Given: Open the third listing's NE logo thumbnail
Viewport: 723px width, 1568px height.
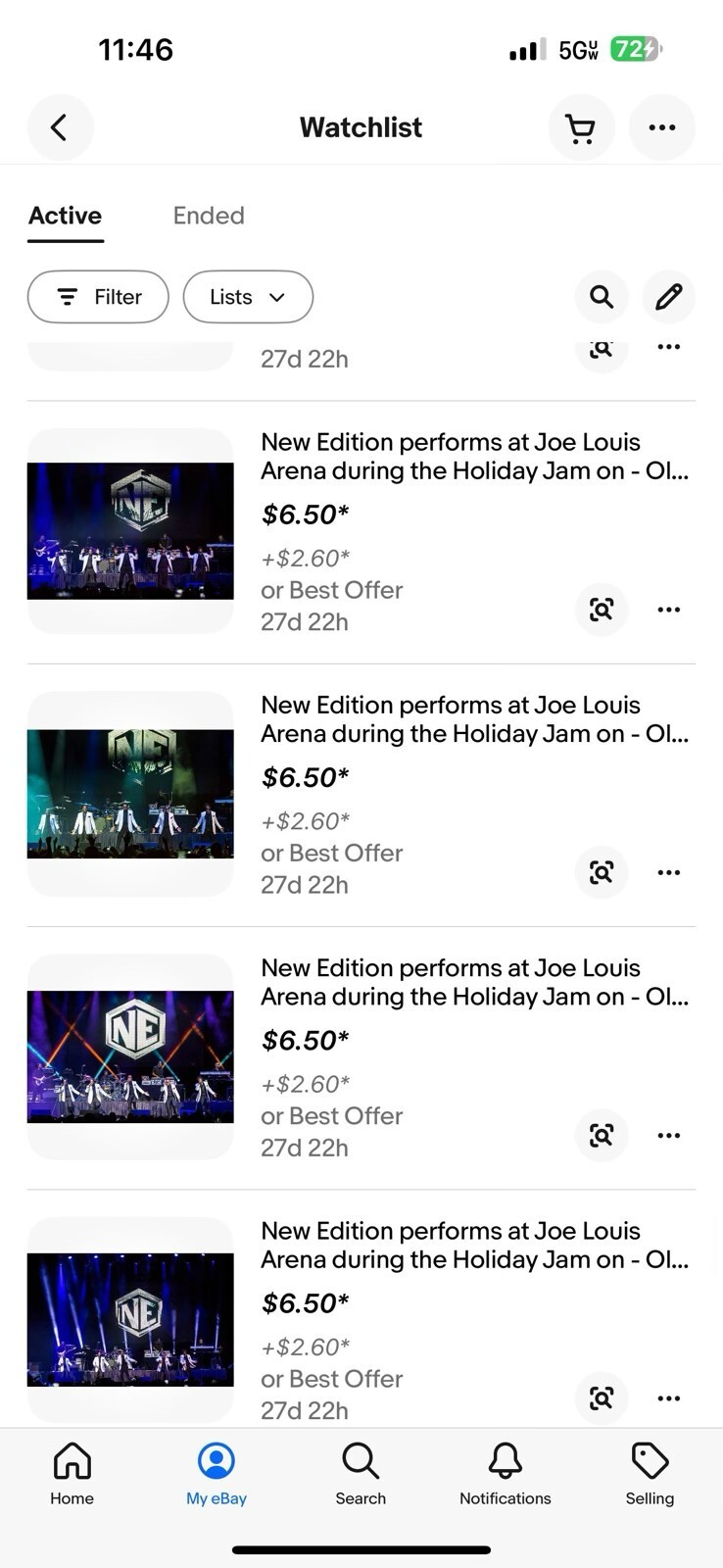Looking at the screenshot, I should click(x=130, y=1056).
